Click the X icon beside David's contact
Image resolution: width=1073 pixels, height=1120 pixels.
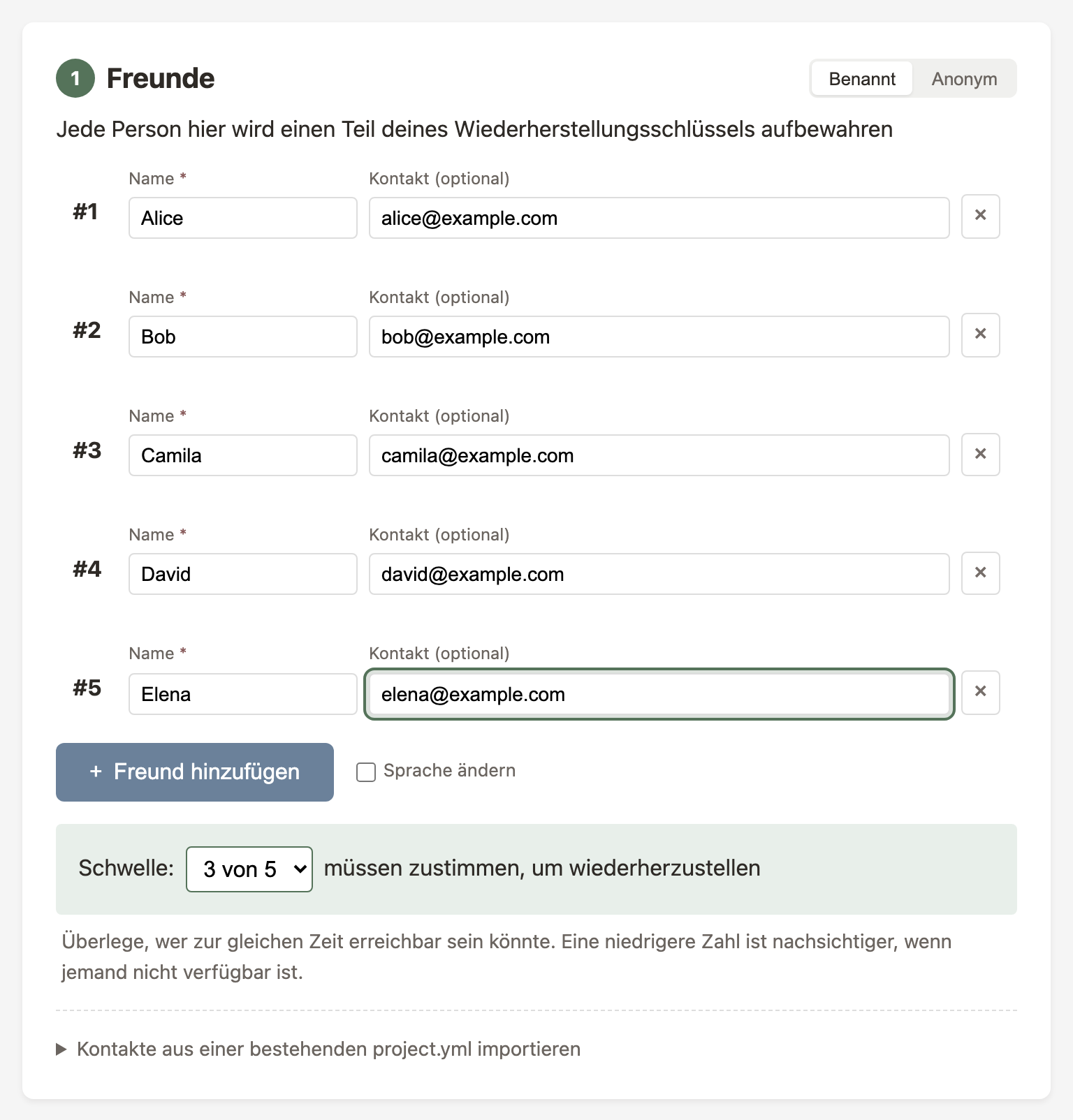tap(980, 573)
